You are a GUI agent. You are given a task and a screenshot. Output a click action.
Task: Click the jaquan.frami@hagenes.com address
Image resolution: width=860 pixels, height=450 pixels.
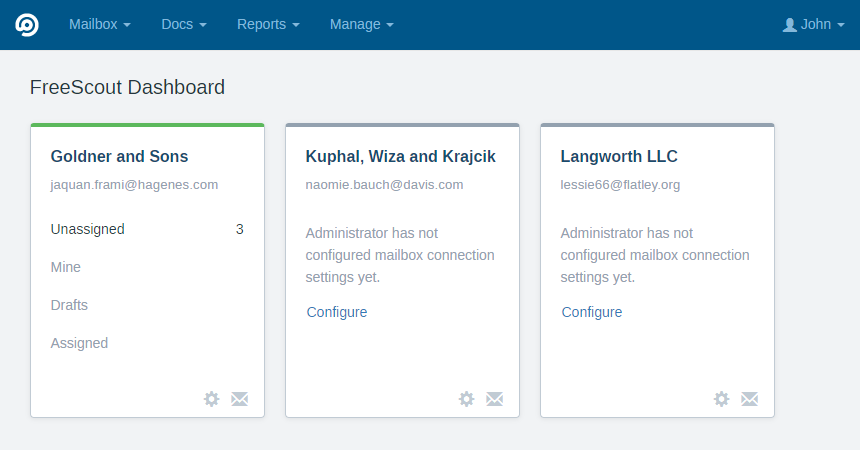134,185
